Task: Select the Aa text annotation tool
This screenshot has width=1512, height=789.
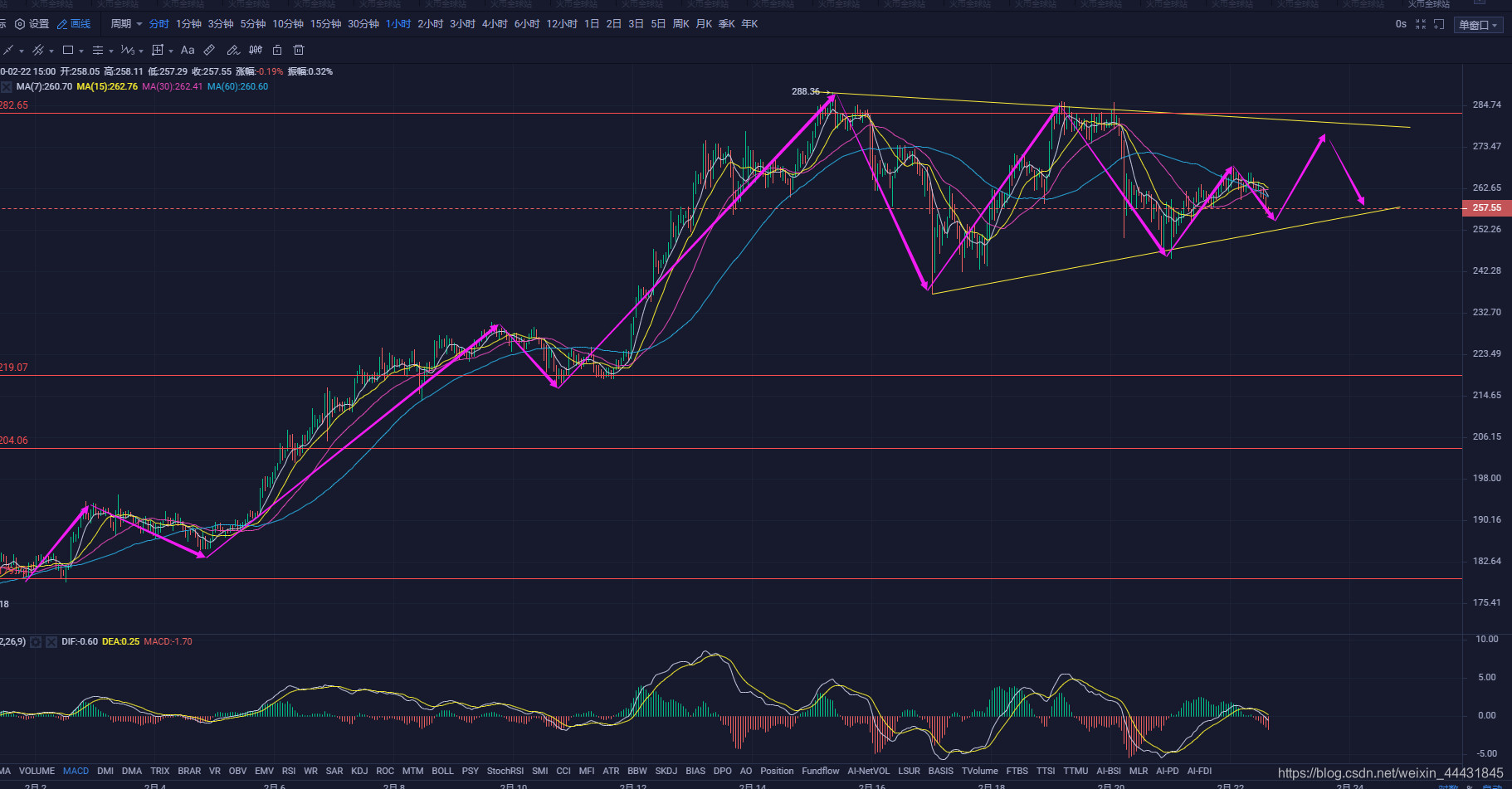Action: (188, 50)
